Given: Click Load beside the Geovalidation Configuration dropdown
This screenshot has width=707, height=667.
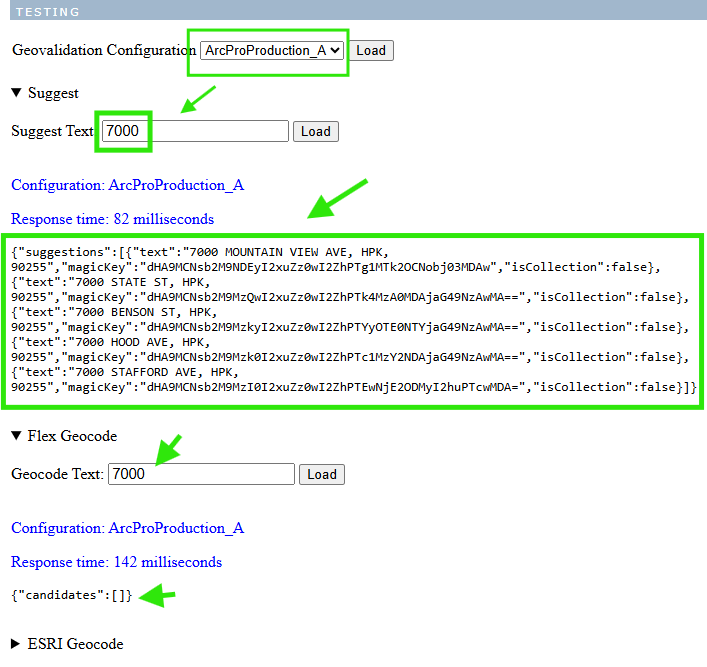Looking at the screenshot, I should (370, 50).
